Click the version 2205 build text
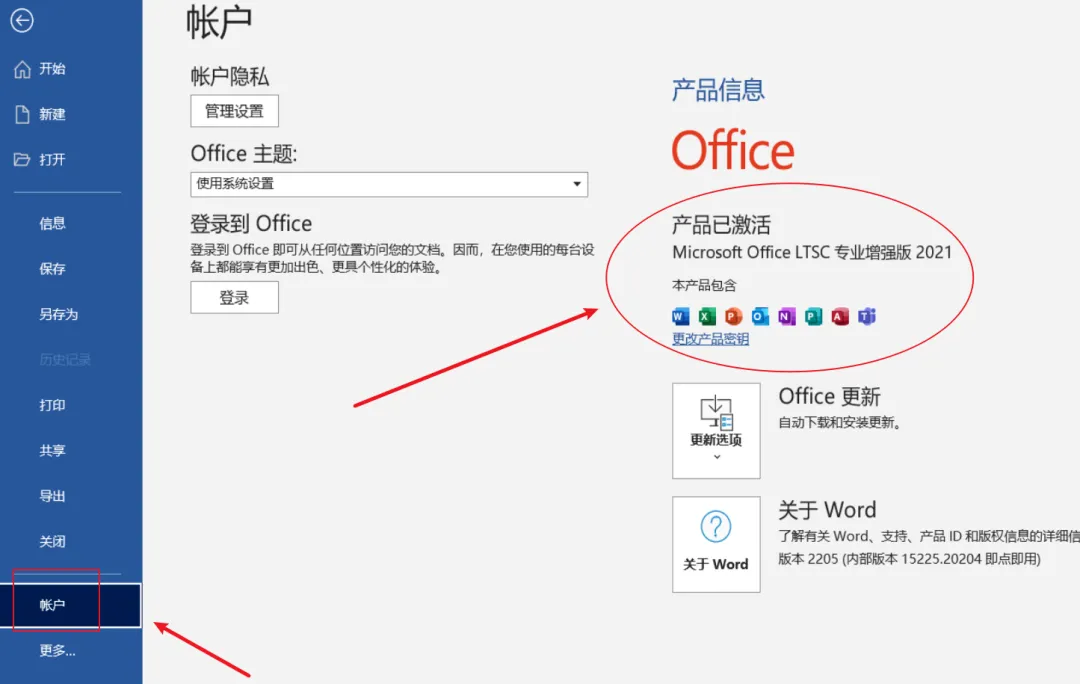1080x684 pixels. (x=909, y=559)
